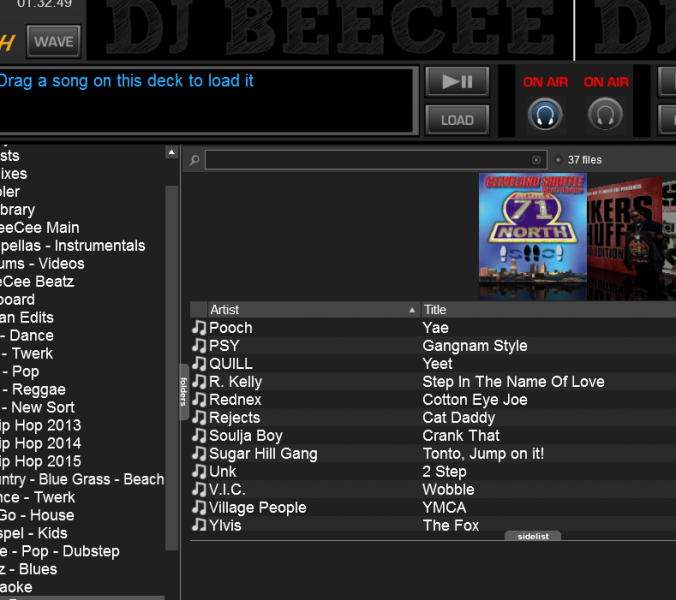Focus the song search field

[376, 160]
